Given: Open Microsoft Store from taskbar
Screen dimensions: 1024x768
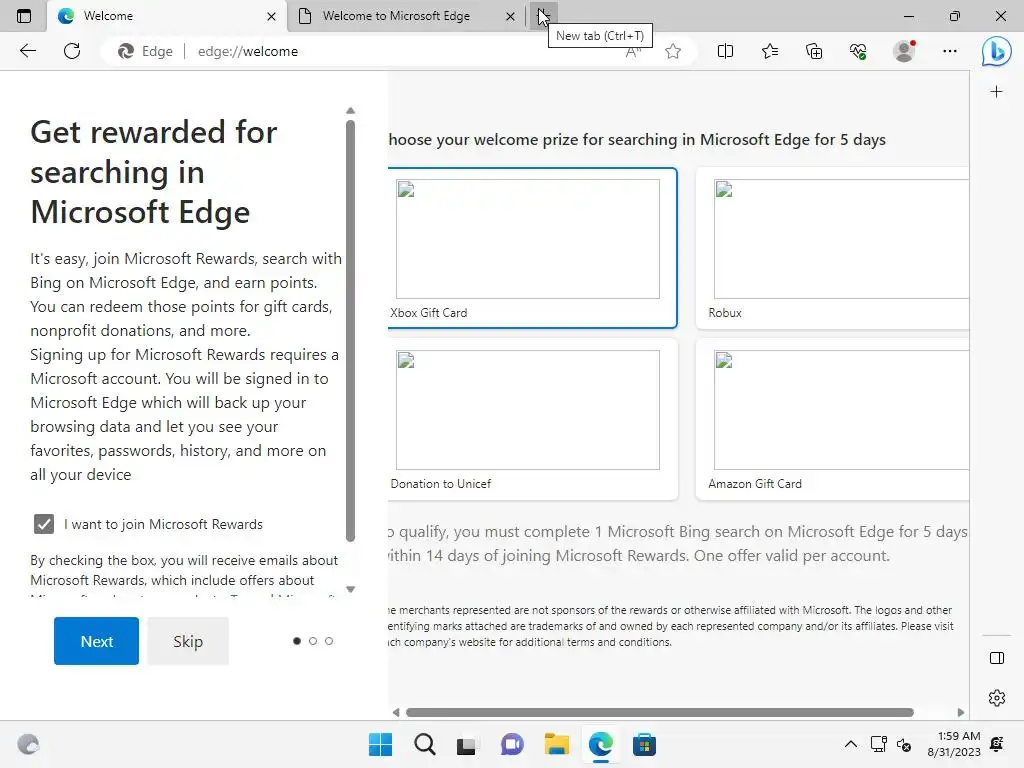Looking at the screenshot, I should (644, 744).
